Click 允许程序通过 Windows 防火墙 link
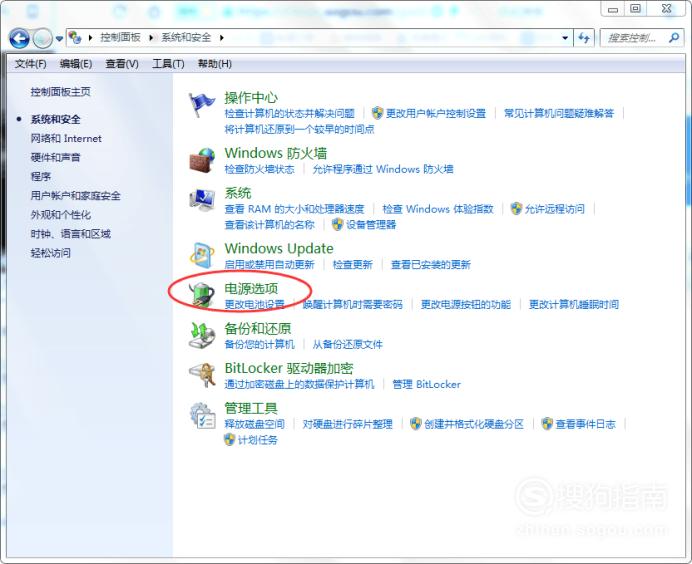The width and height of the screenshot is (692, 564). (383, 169)
